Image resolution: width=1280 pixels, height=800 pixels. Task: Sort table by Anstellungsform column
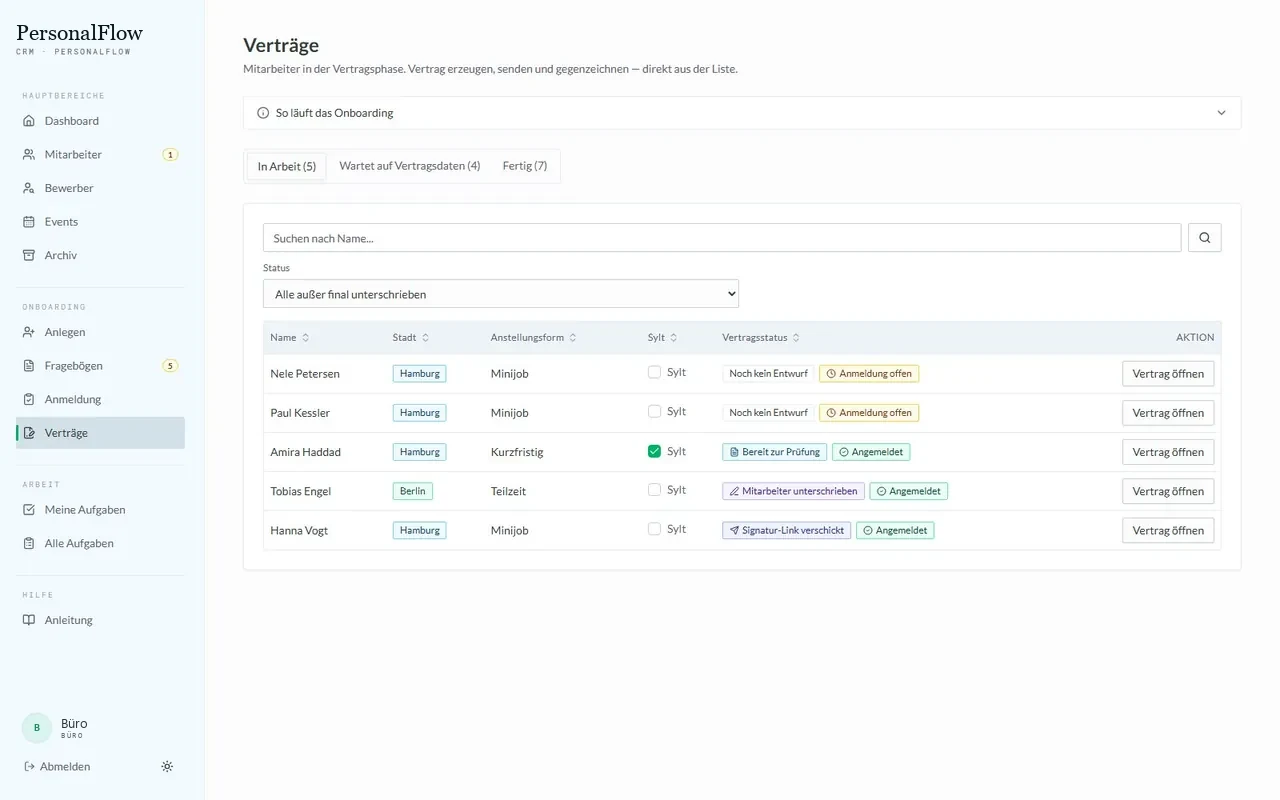[534, 338]
